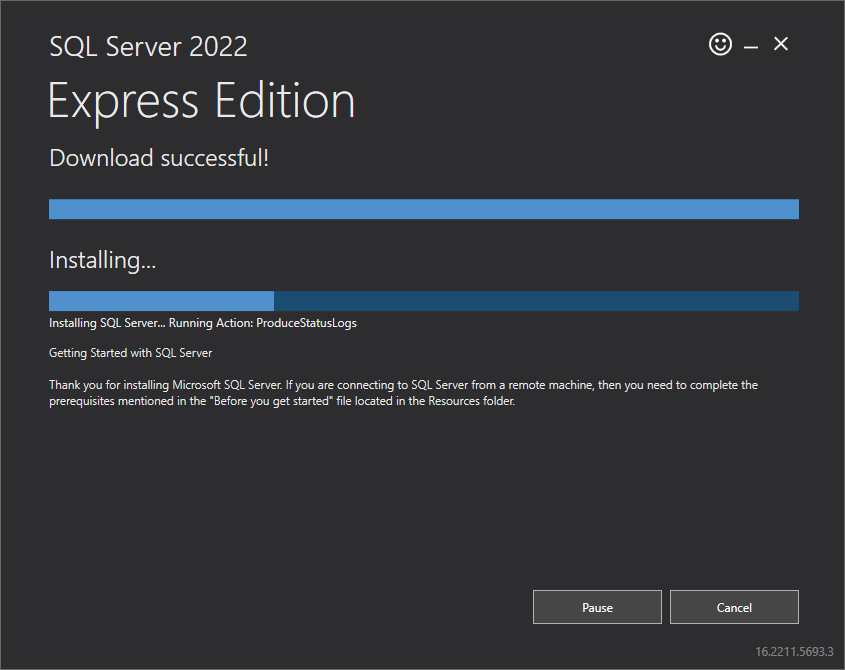Click the "Resources folder" text in the paragraph

click(470, 400)
